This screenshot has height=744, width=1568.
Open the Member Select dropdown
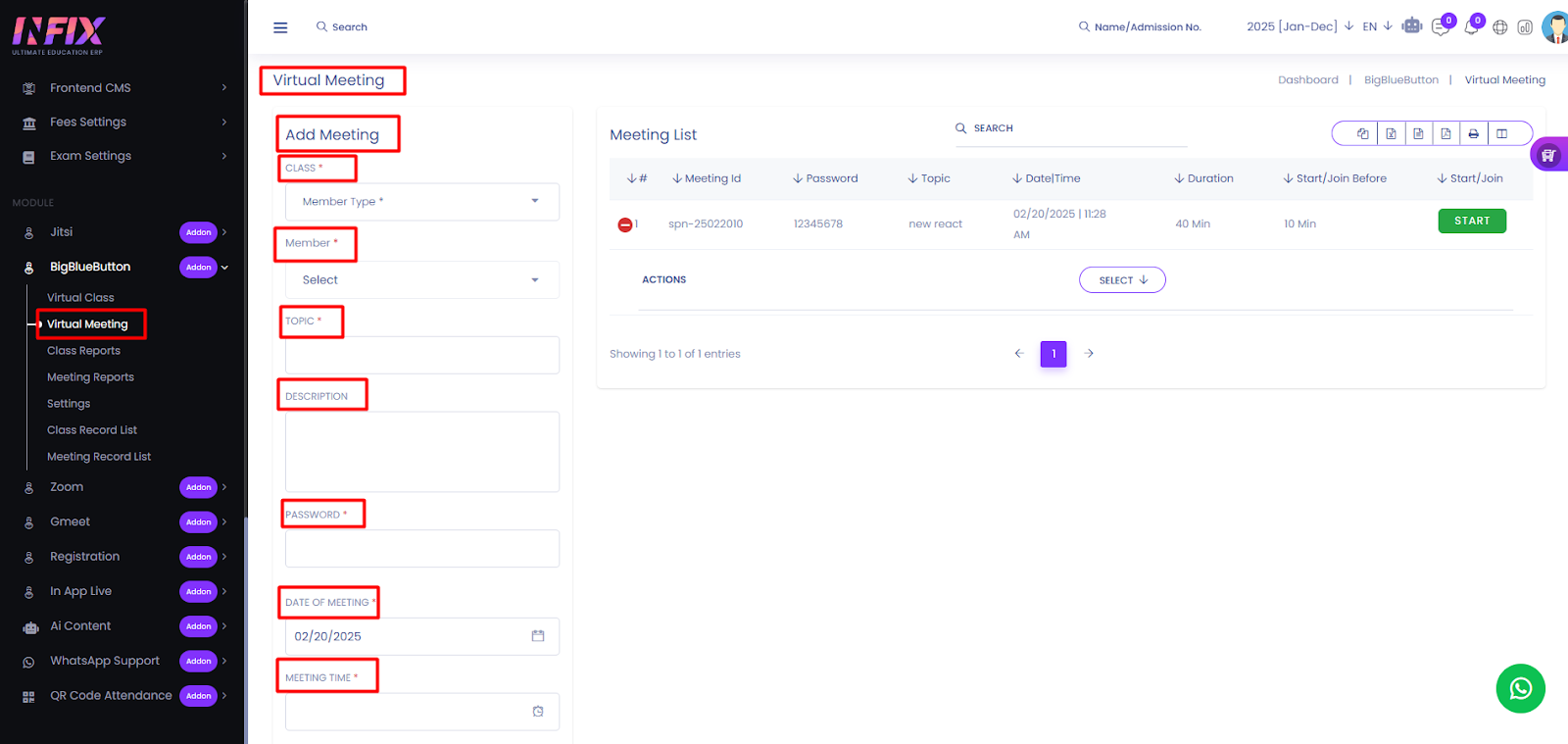tap(422, 280)
